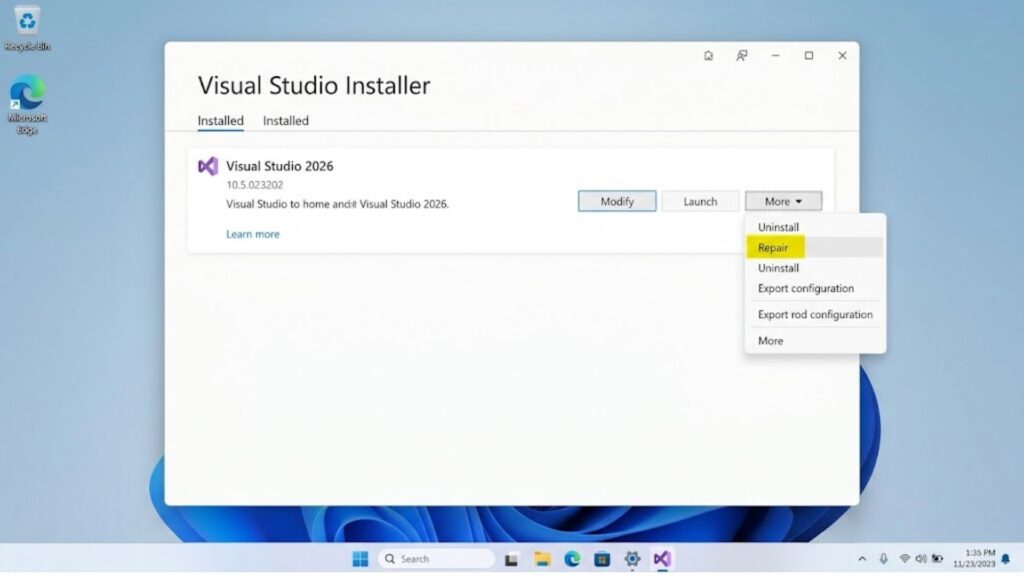The width and height of the screenshot is (1024, 576).
Task: Switch to the non-underlined Installed tab
Action: (285, 121)
